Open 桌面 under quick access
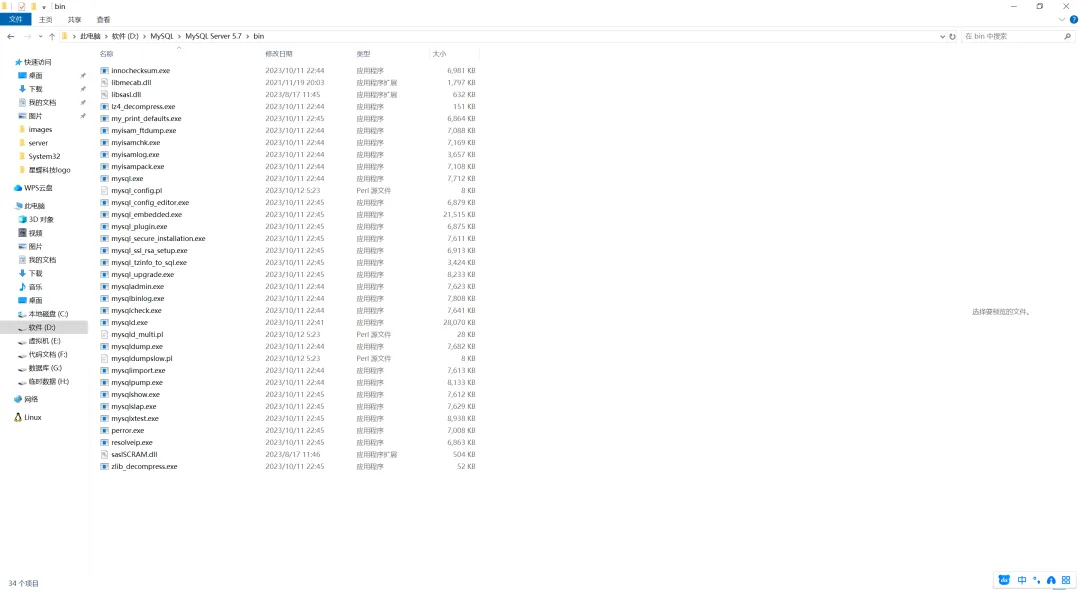Image resolution: width=1080 pixels, height=590 pixels. click(35, 76)
